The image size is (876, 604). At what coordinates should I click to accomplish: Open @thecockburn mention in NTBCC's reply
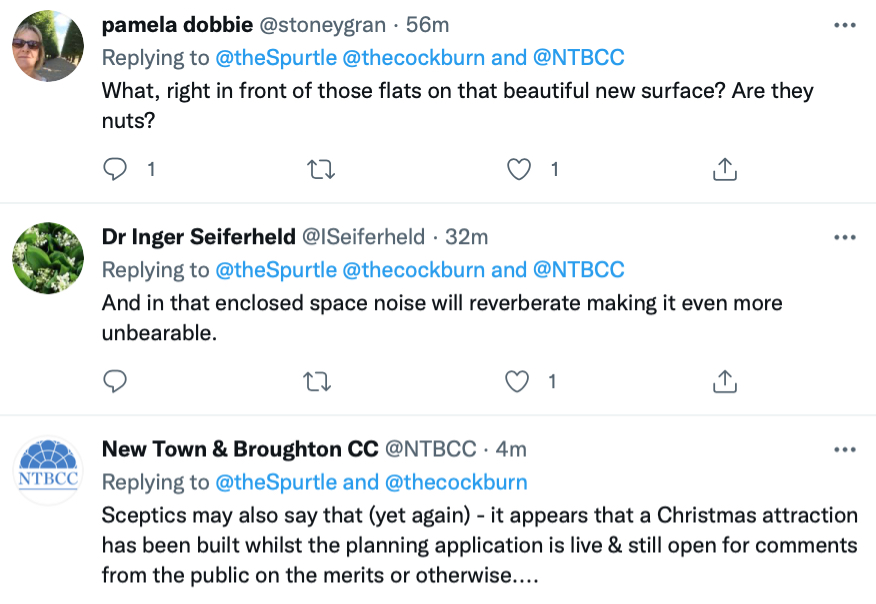456,482
